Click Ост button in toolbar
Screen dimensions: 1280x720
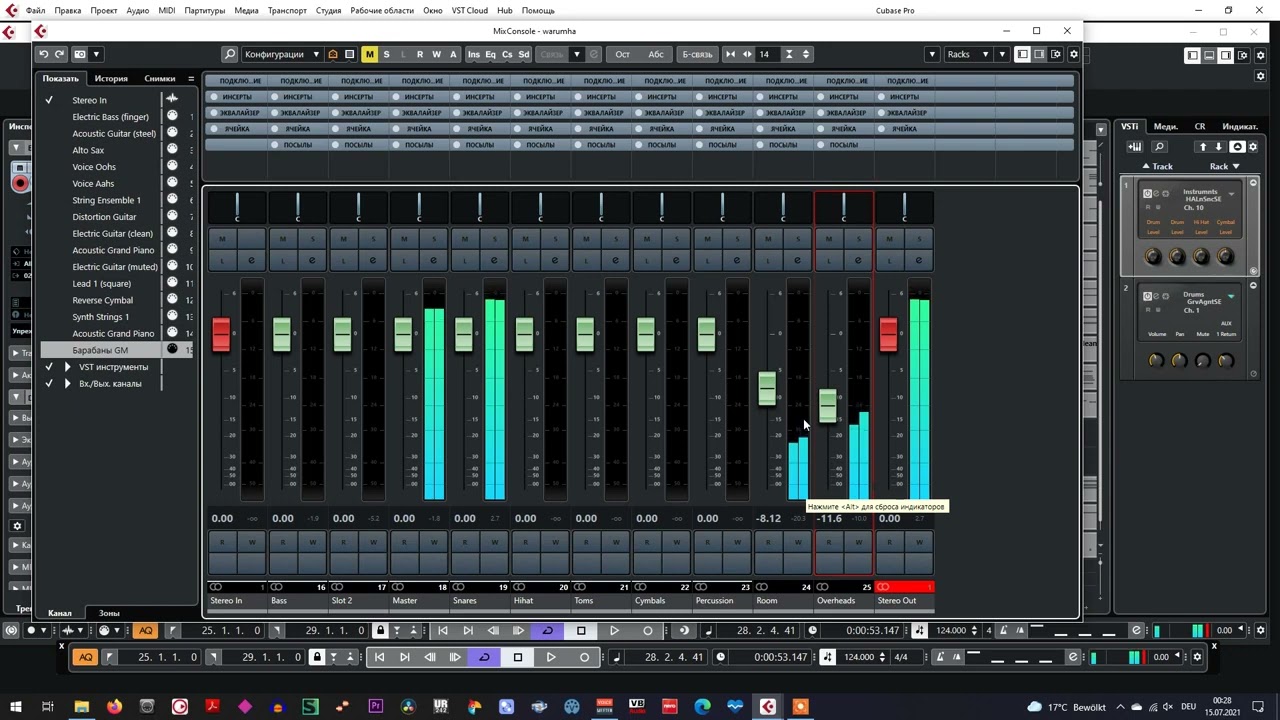point(622,54)
